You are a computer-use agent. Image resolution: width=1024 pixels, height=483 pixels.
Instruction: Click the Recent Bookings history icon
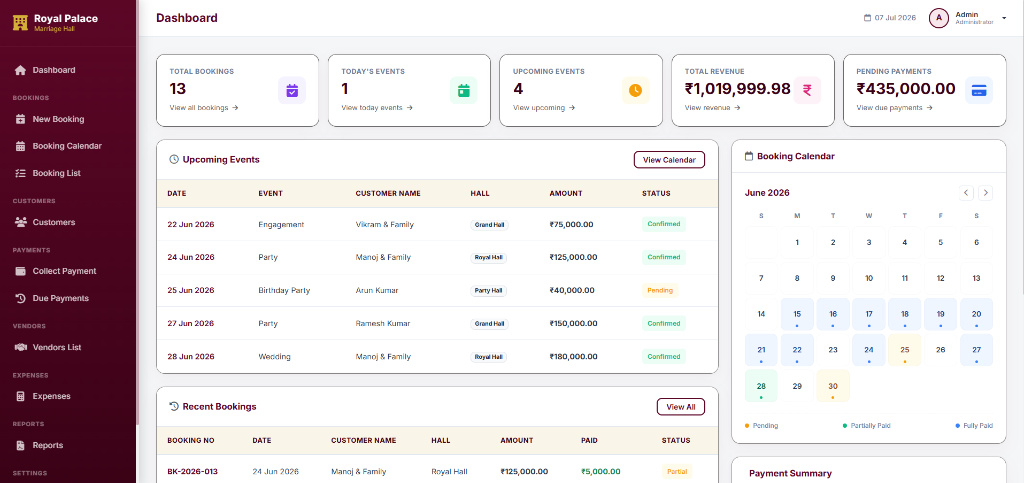tap(174, 407)
